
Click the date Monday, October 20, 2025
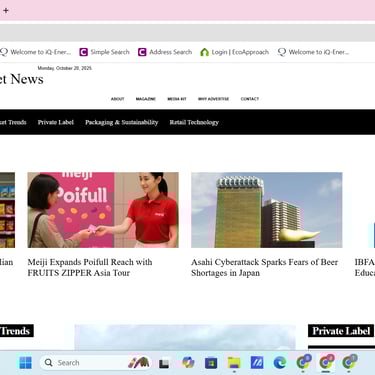(64, 68)
